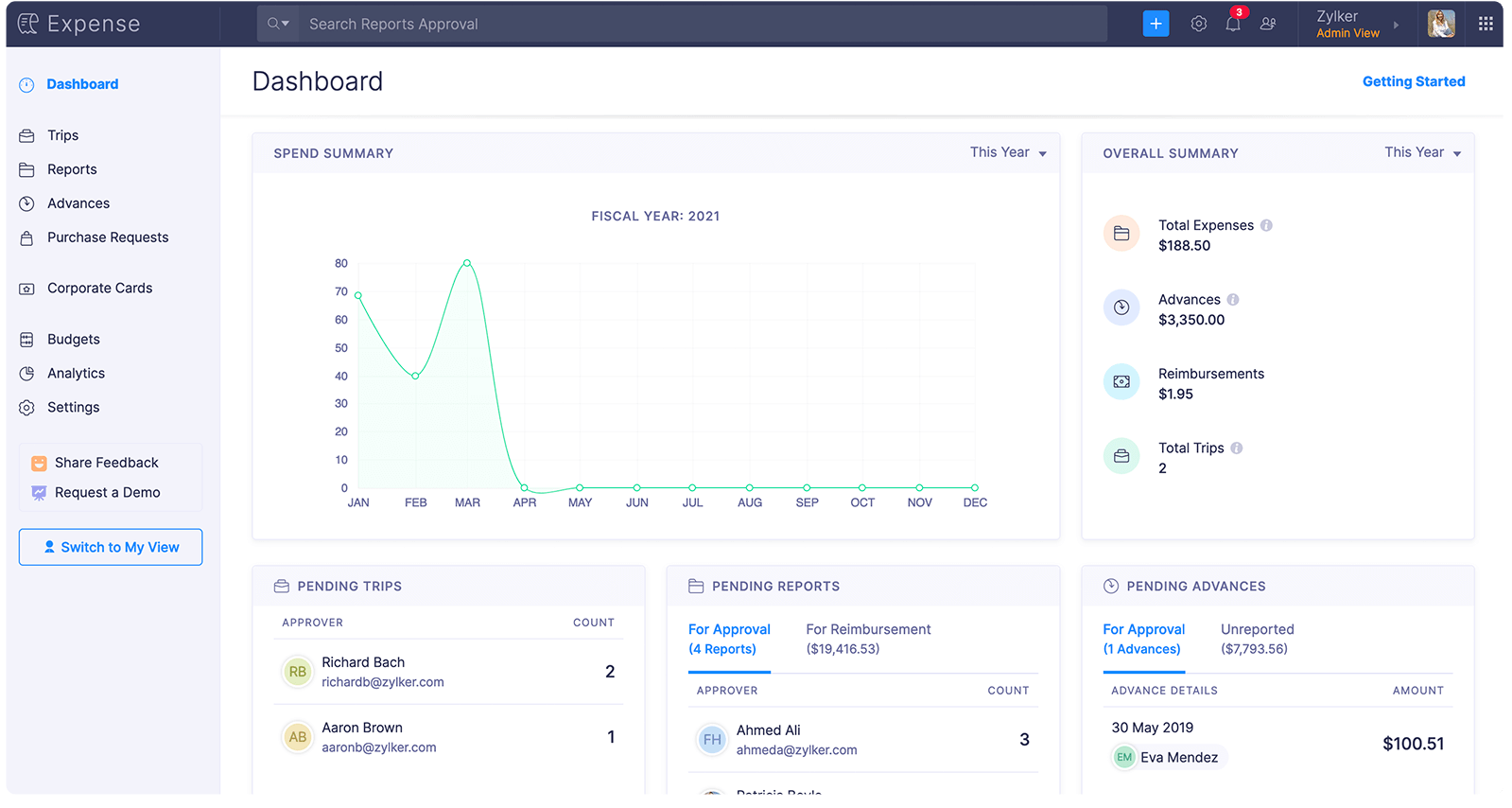
Task: Open the Getting Started link
Action: [x=1413, y=81]
